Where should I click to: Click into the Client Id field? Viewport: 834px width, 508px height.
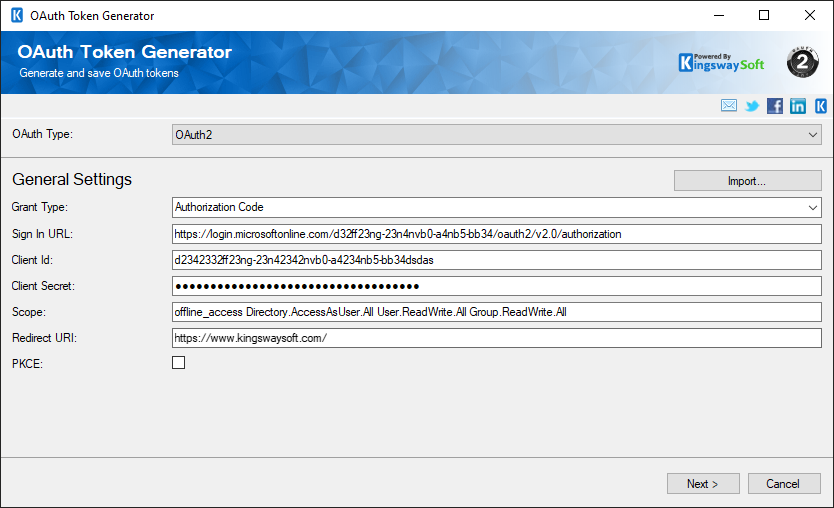[497, 260]
